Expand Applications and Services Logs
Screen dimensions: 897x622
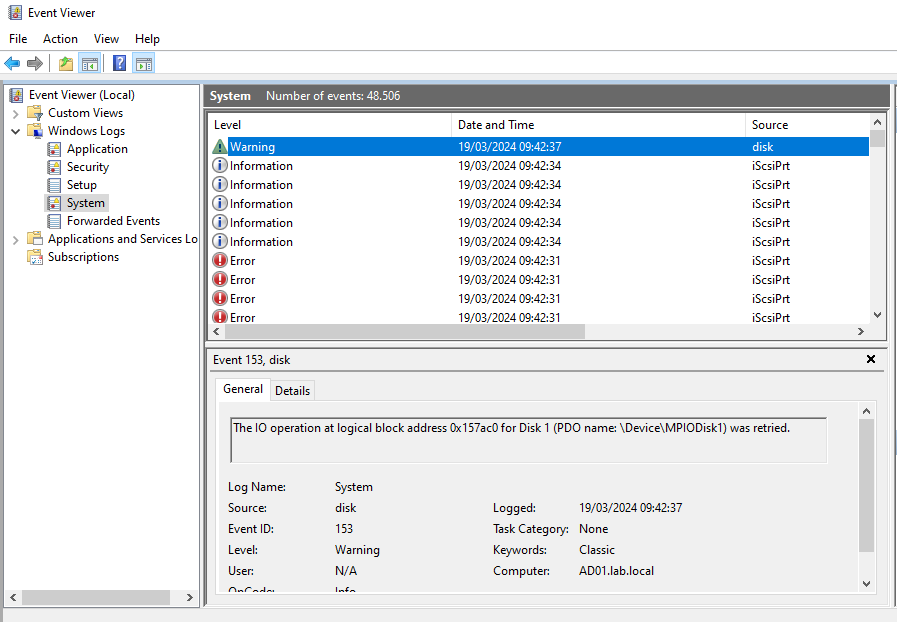(16, 239)
